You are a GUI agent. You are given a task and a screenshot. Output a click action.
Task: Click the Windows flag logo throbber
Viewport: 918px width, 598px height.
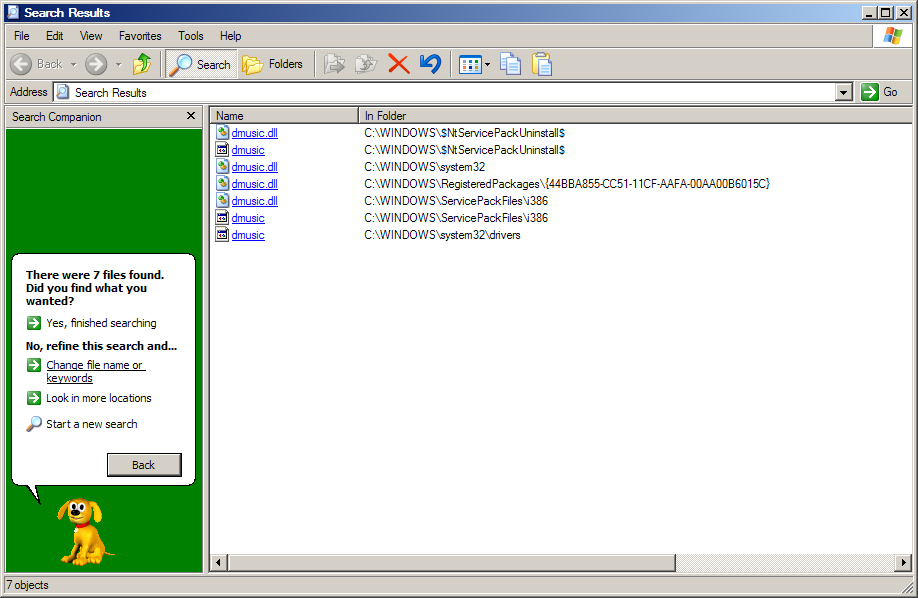point(893,36)
